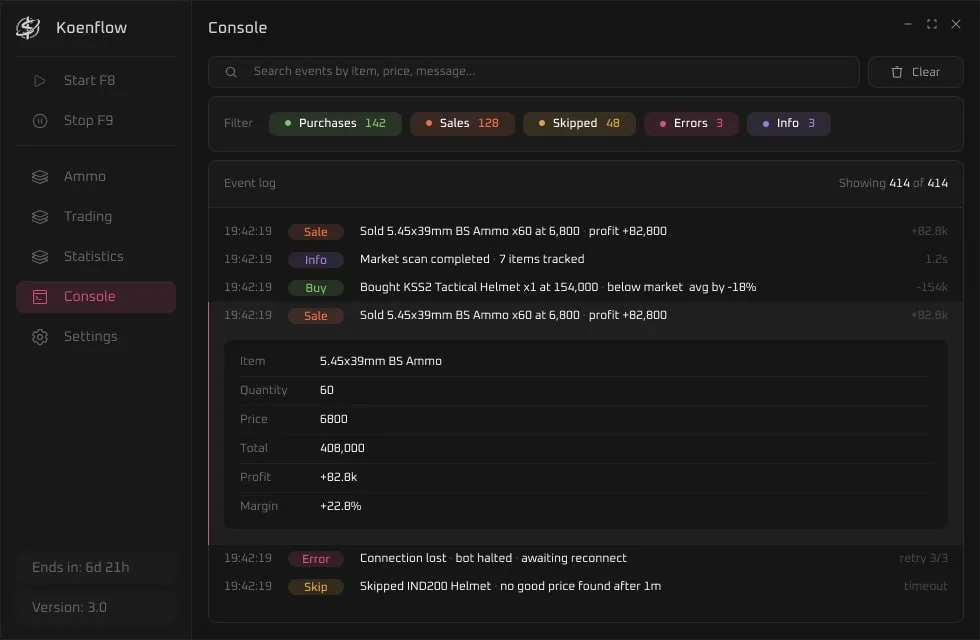Clear the console log
This screenshot has width=980, height=640.
pos(916,72)
